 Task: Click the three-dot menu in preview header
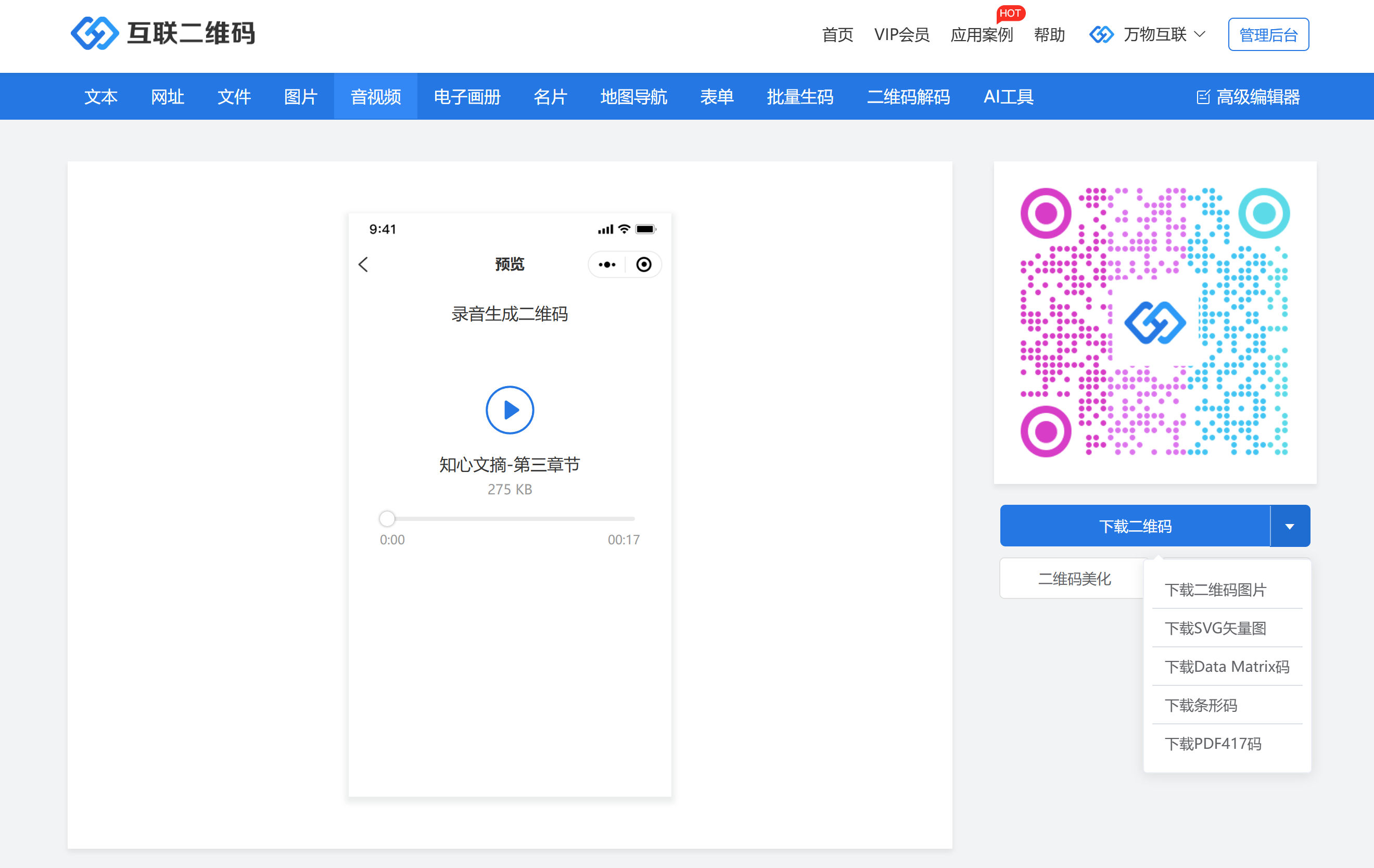(606, 265)
